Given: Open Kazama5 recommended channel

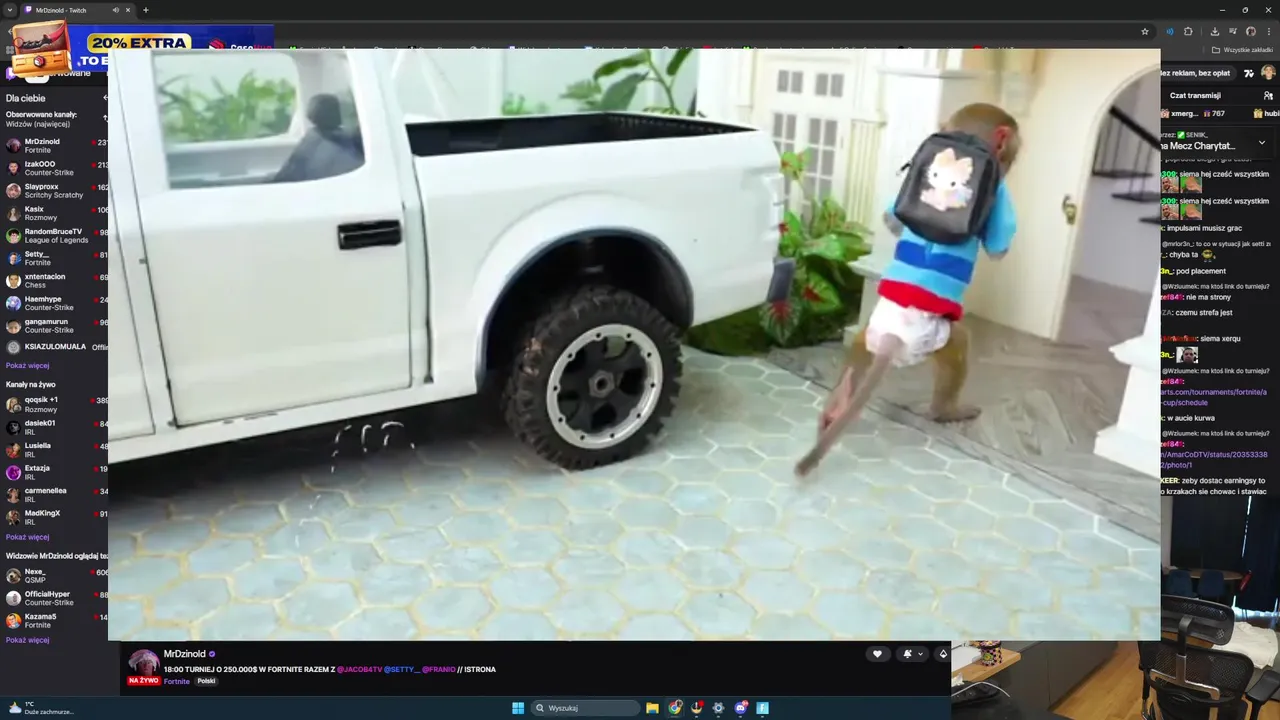Looking at the screenshot, I should (x=55, y=620).
